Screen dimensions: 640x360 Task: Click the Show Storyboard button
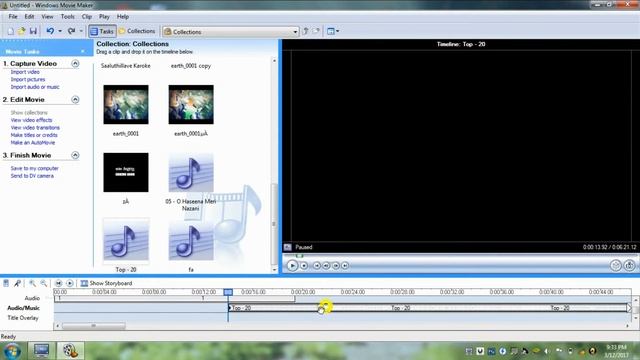(107, 283)
